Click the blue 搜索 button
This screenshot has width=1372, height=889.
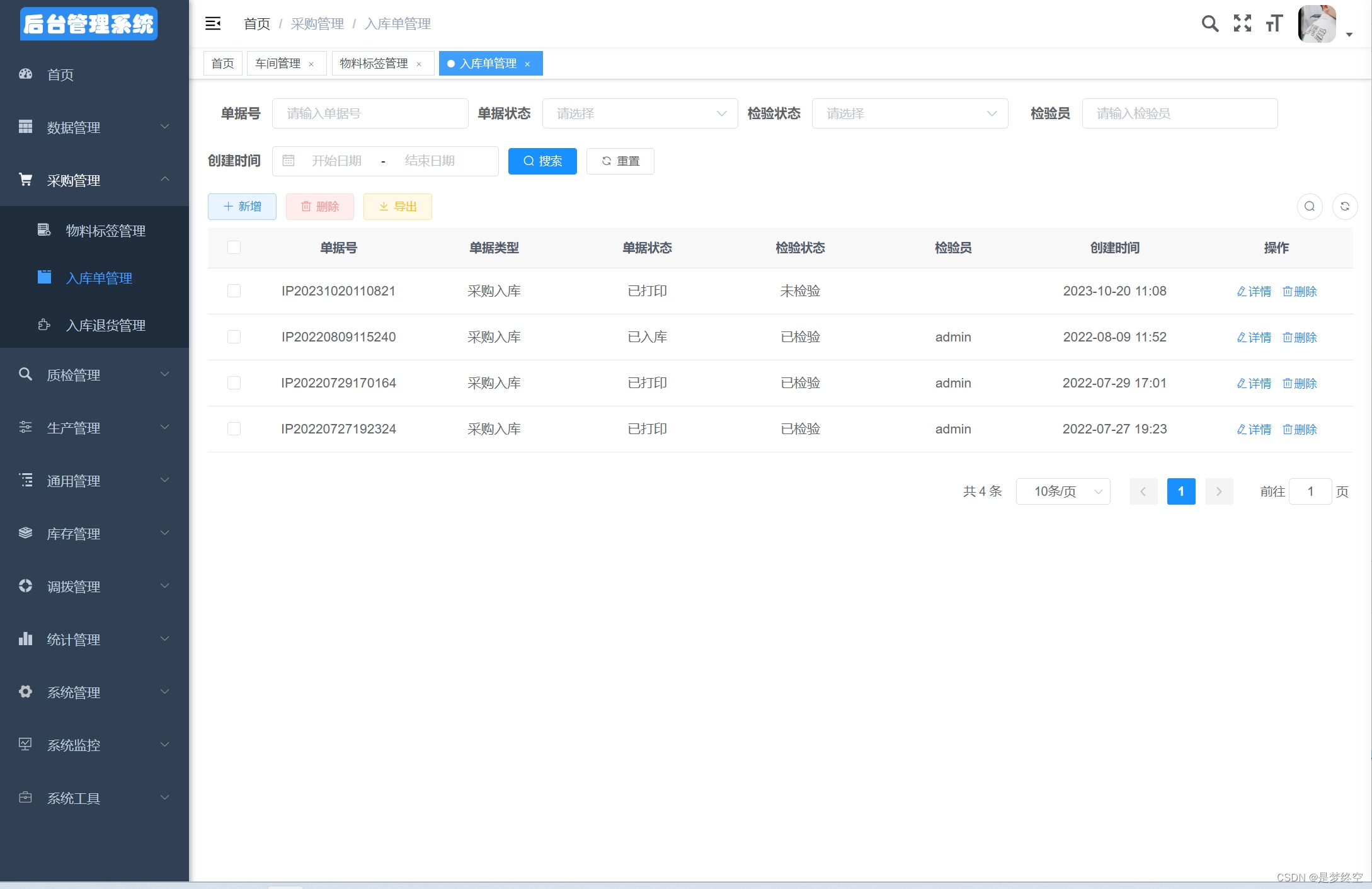coord(542,161)
